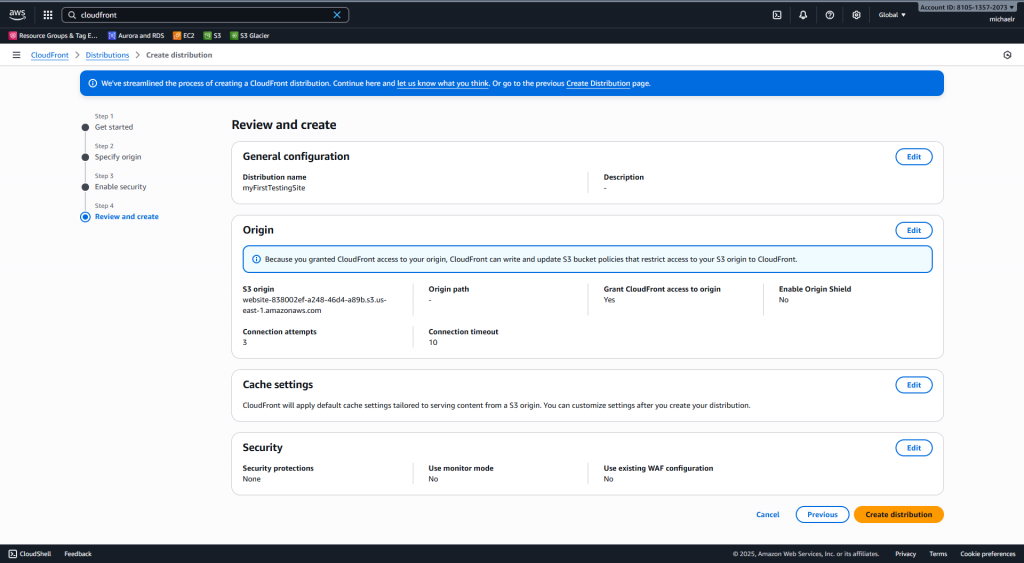
Task: Open the help question mark icon
Action: coord(829,14)
